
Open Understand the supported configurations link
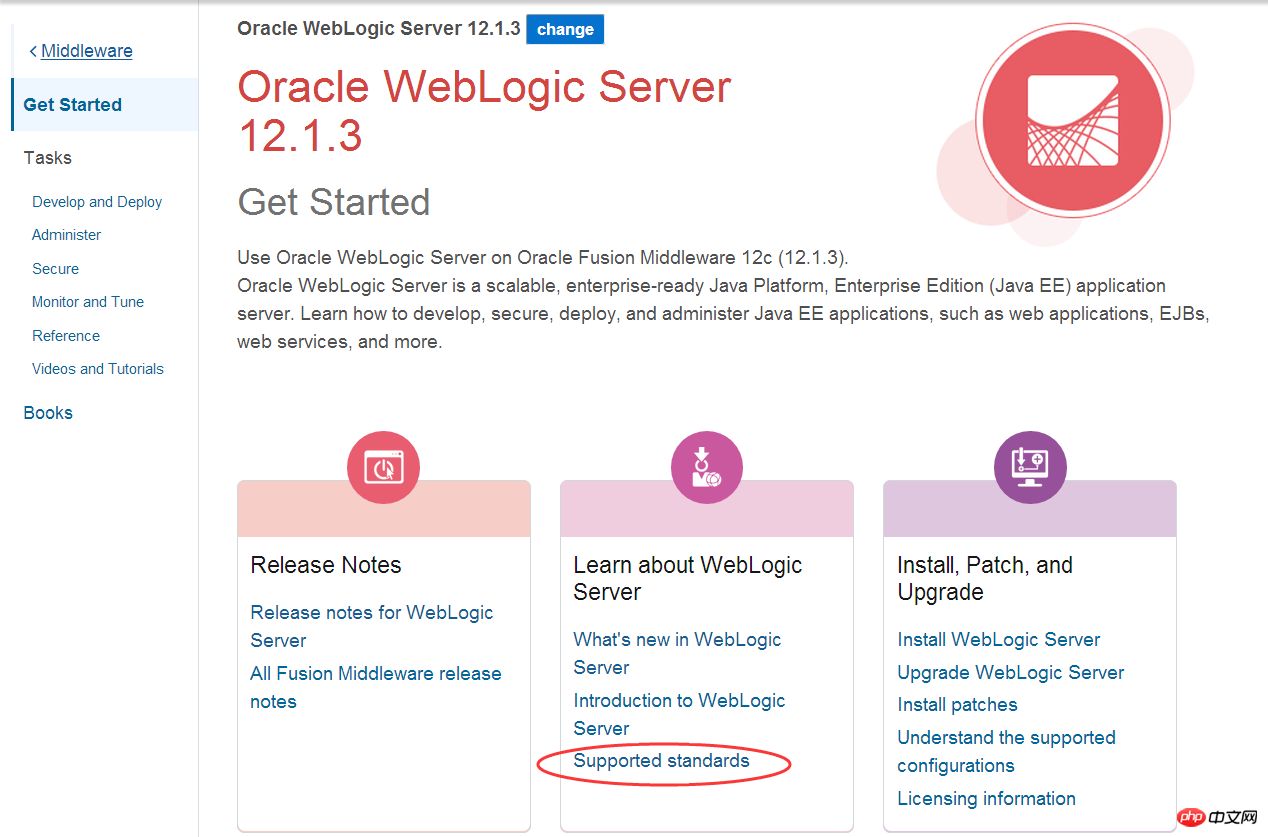(x=1006, y=751)
